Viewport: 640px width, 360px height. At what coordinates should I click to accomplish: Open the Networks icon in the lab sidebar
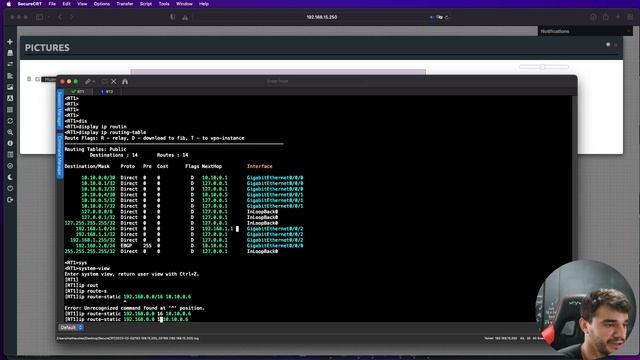10,64
